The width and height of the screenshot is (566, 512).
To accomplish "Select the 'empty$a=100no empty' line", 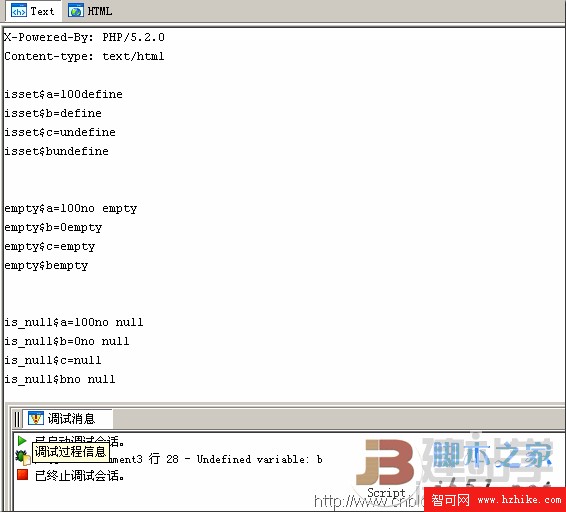I will point(71,209).
